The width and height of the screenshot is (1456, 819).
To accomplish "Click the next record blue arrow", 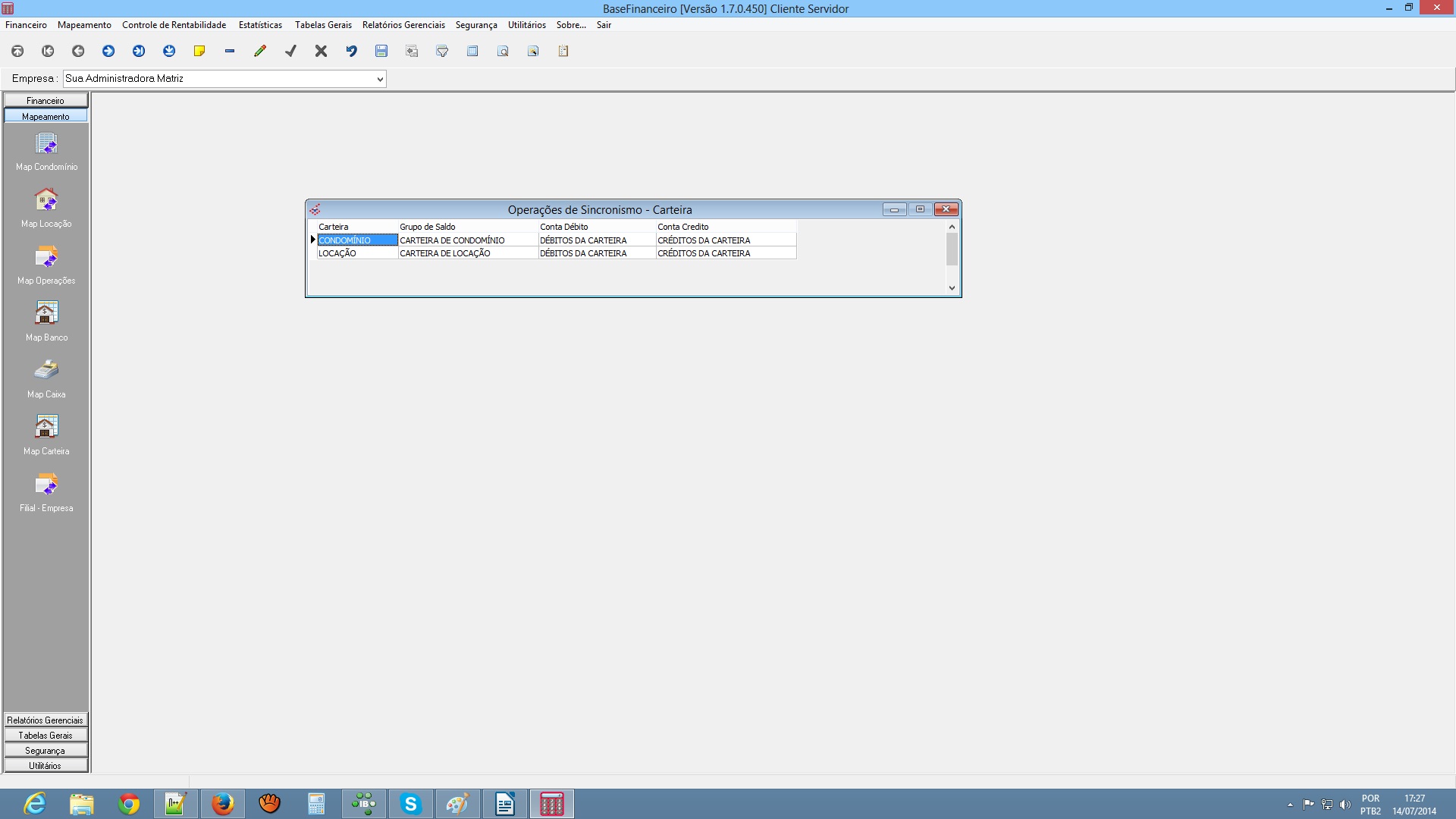I will point(108,51).
